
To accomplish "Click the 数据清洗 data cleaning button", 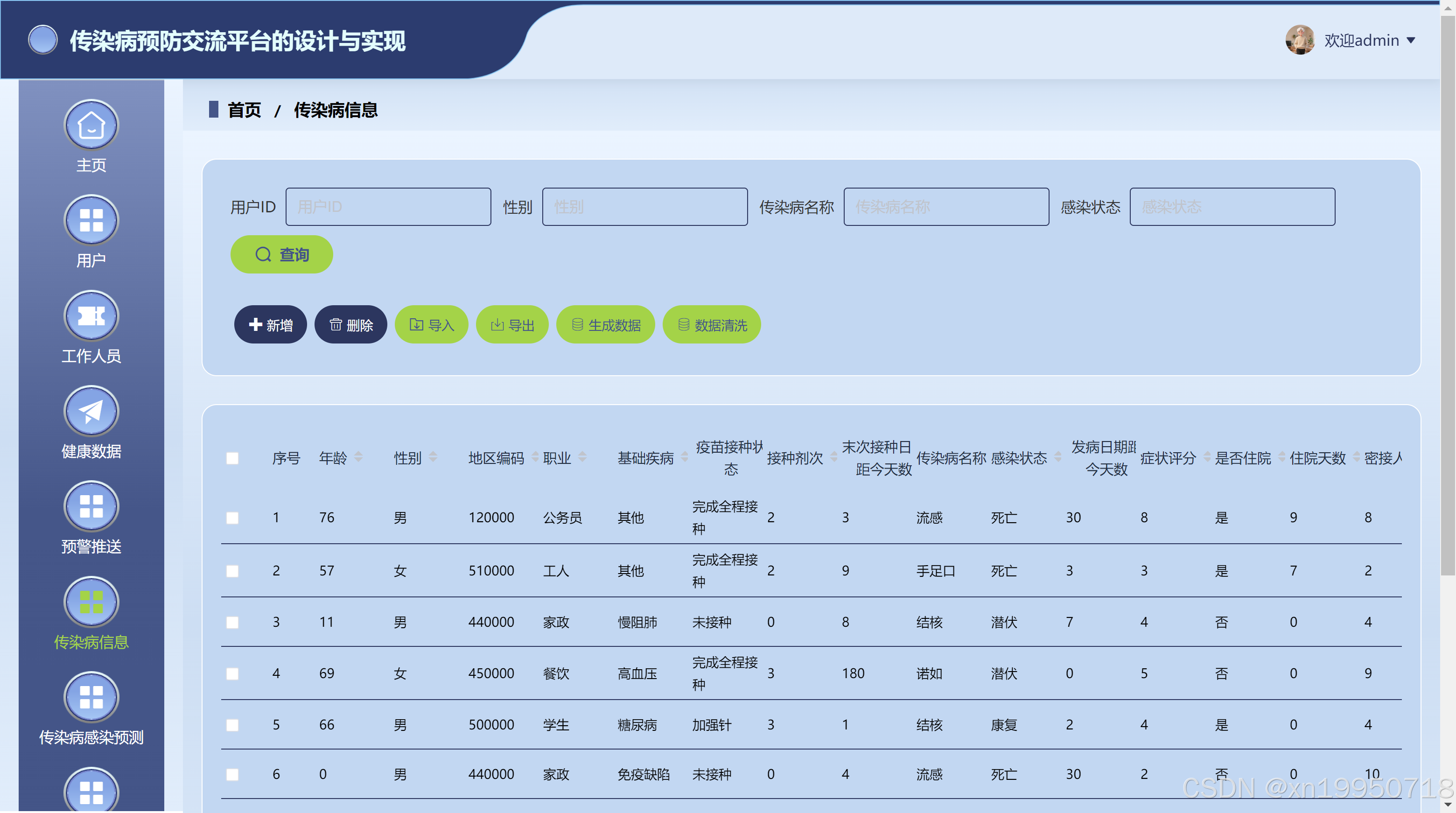I will 712,324.
